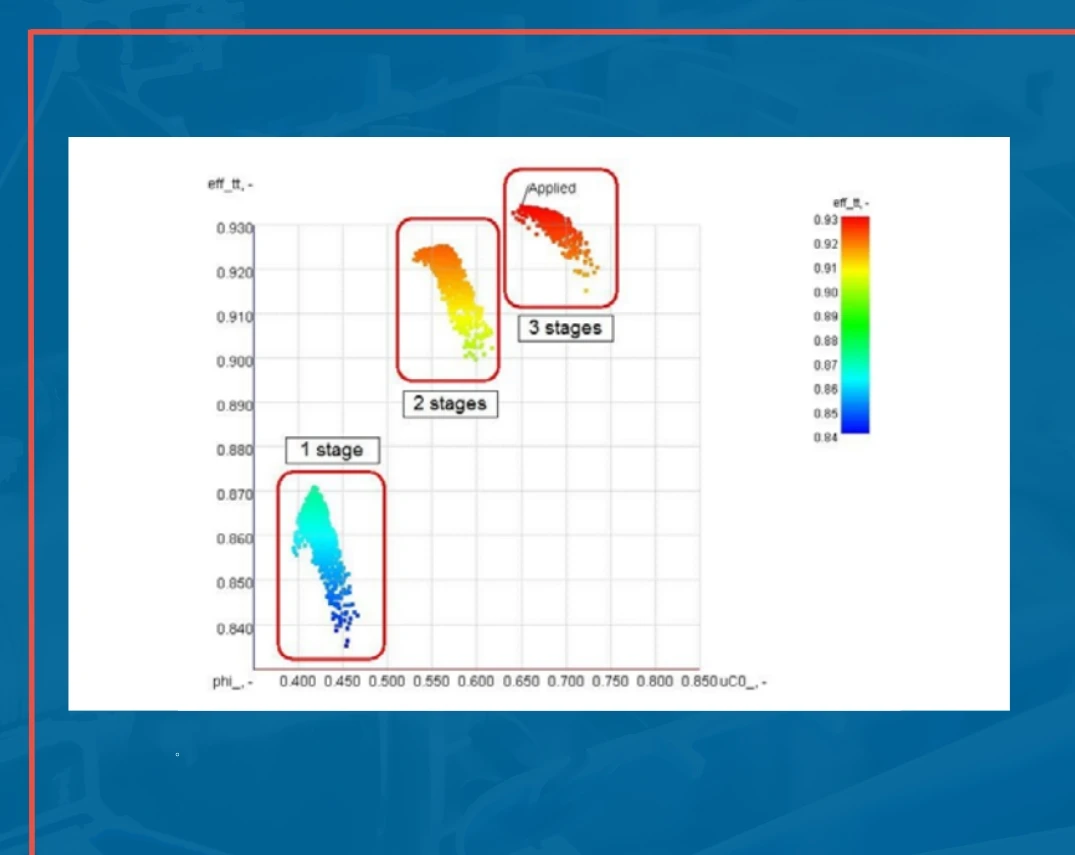Click the 0.400 tick on the x-axis

click(x=298, y=679)
